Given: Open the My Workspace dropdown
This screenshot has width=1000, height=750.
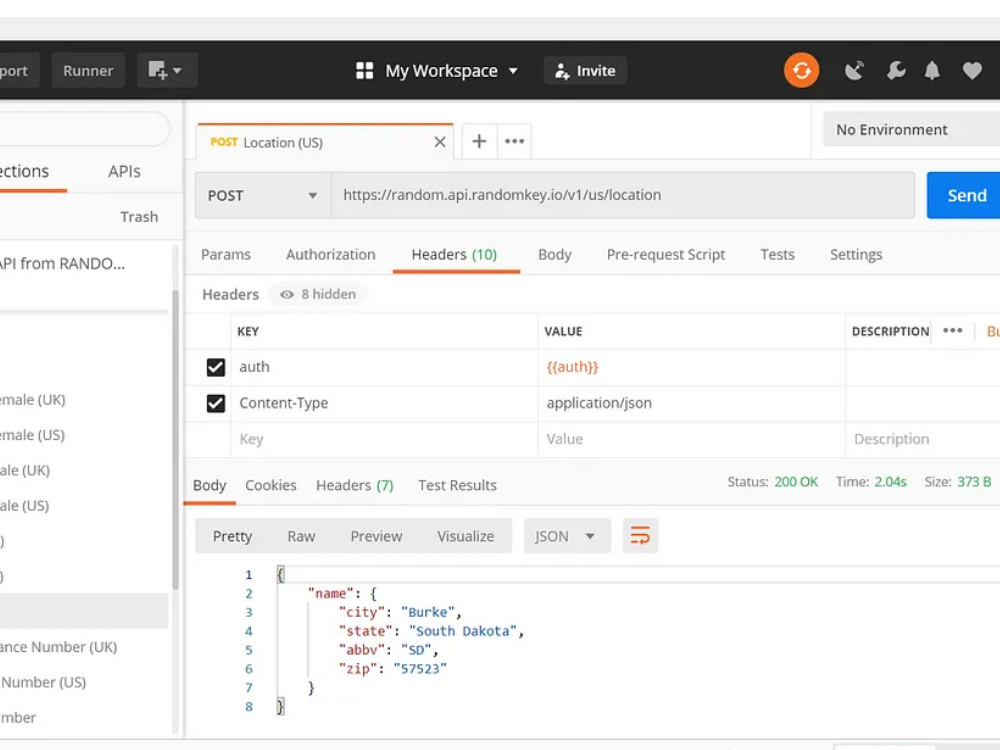Looking at the screenshot, I should (437, 71).
